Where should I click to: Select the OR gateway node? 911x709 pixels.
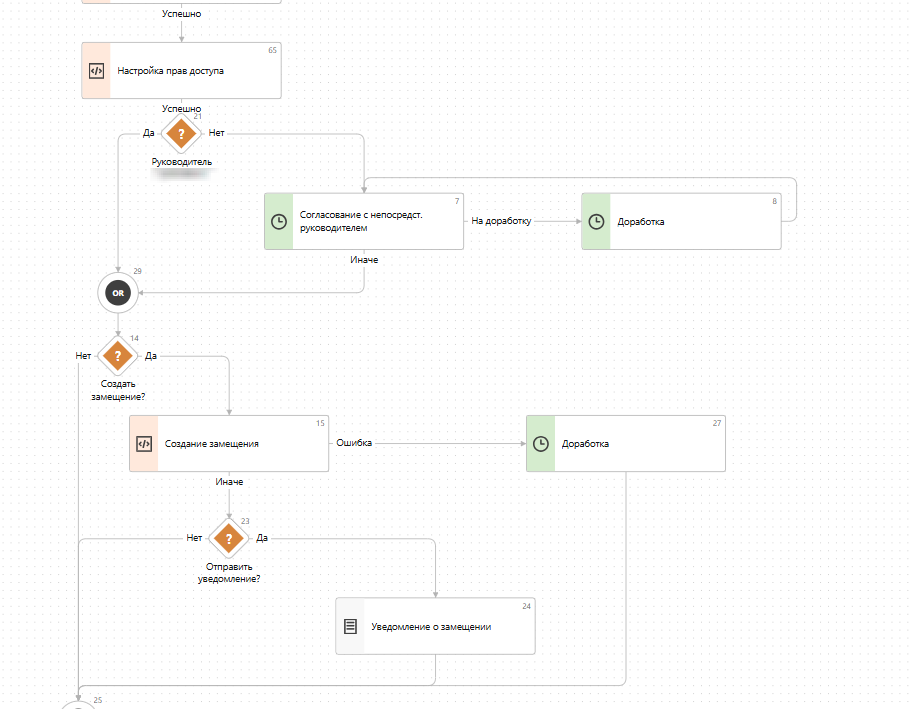tap(118, 293)
